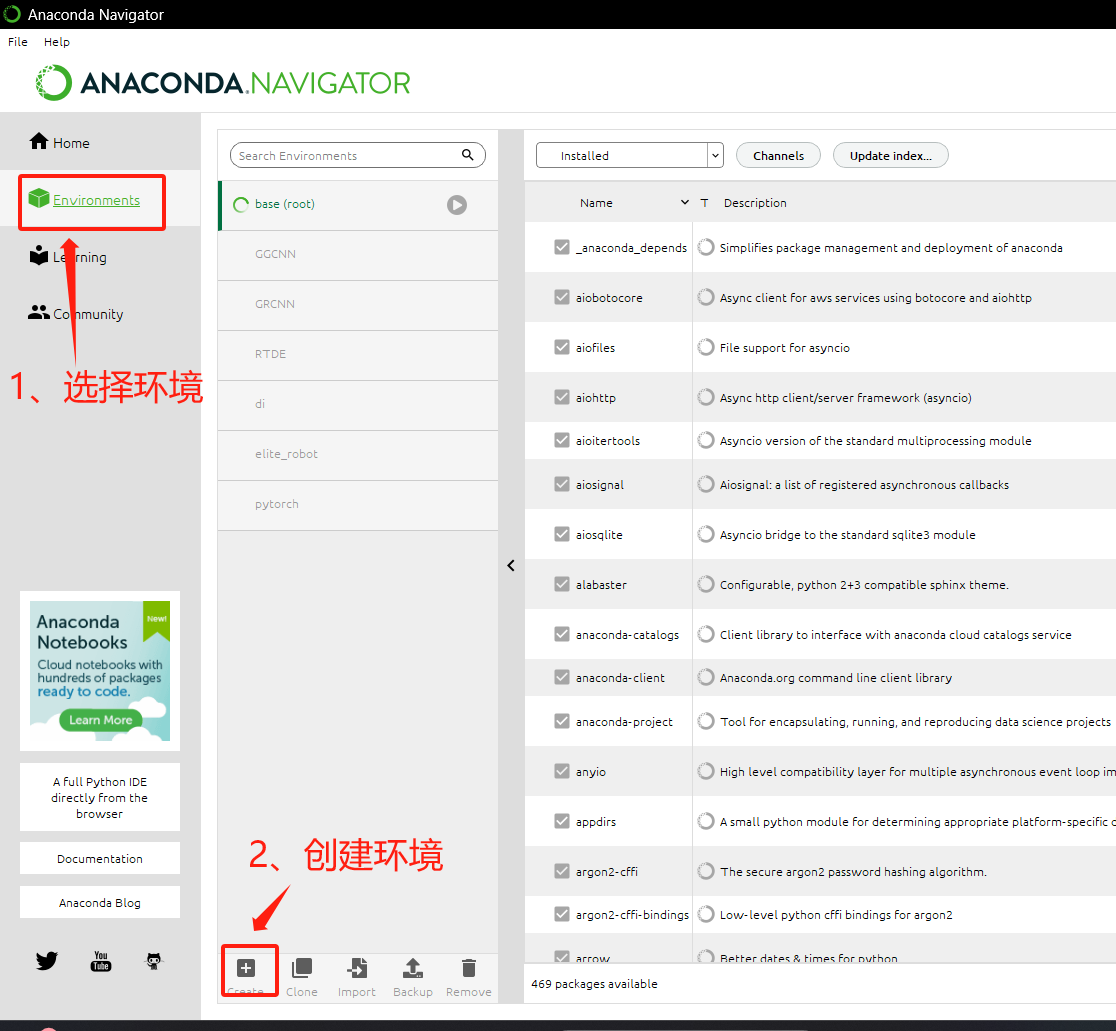Click type icon for alabaster row
This screenshot has width=1116, height=1031.
pos(705,584)
